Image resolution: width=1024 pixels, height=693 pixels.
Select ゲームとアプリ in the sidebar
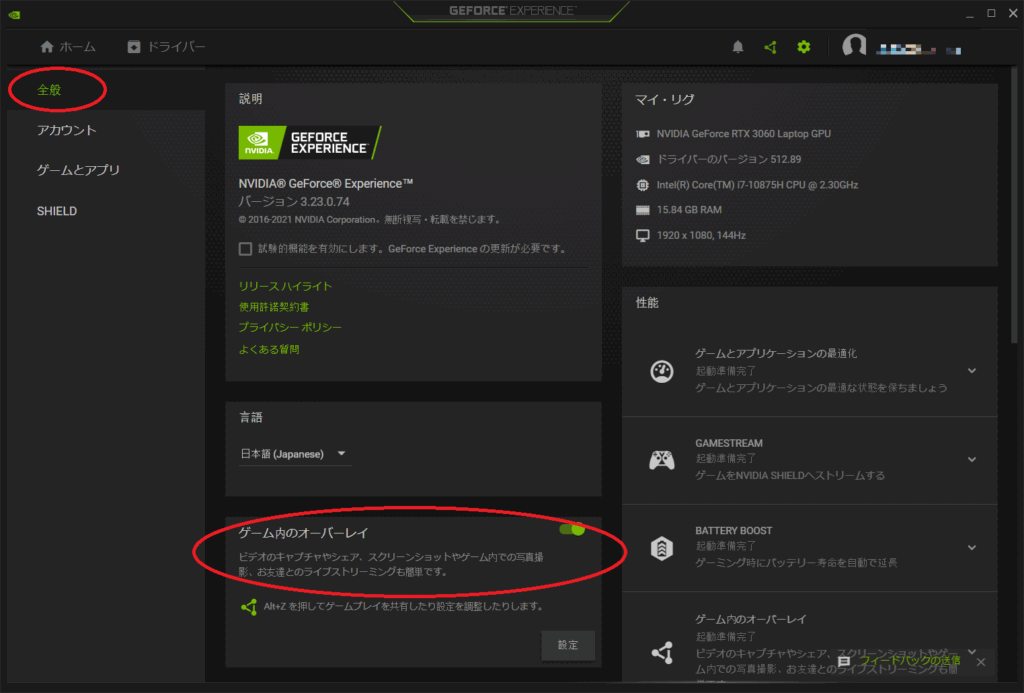(x=78, y=170)
